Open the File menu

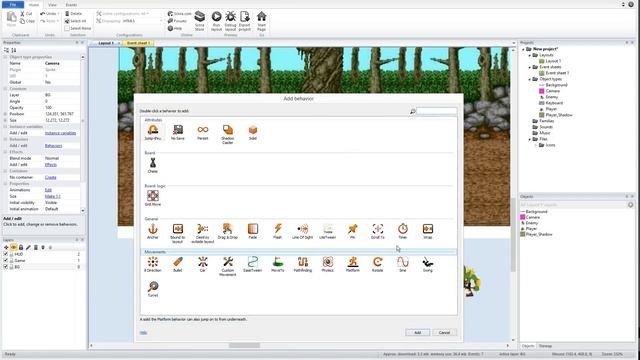(x=13, y=4)
